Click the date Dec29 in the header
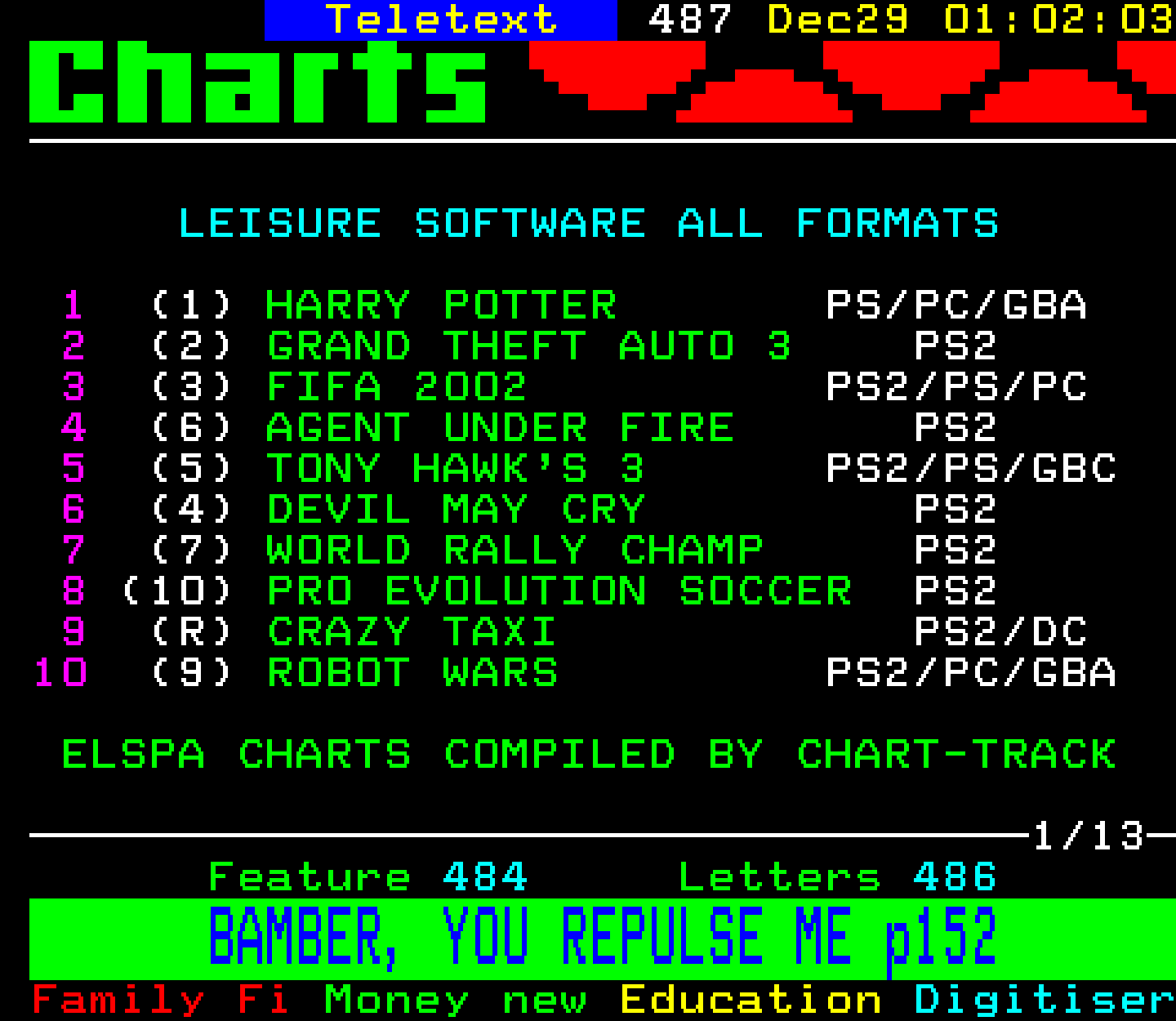Image resolution: width=1176 pixels, height=1021 pixels. coord(838,20)
